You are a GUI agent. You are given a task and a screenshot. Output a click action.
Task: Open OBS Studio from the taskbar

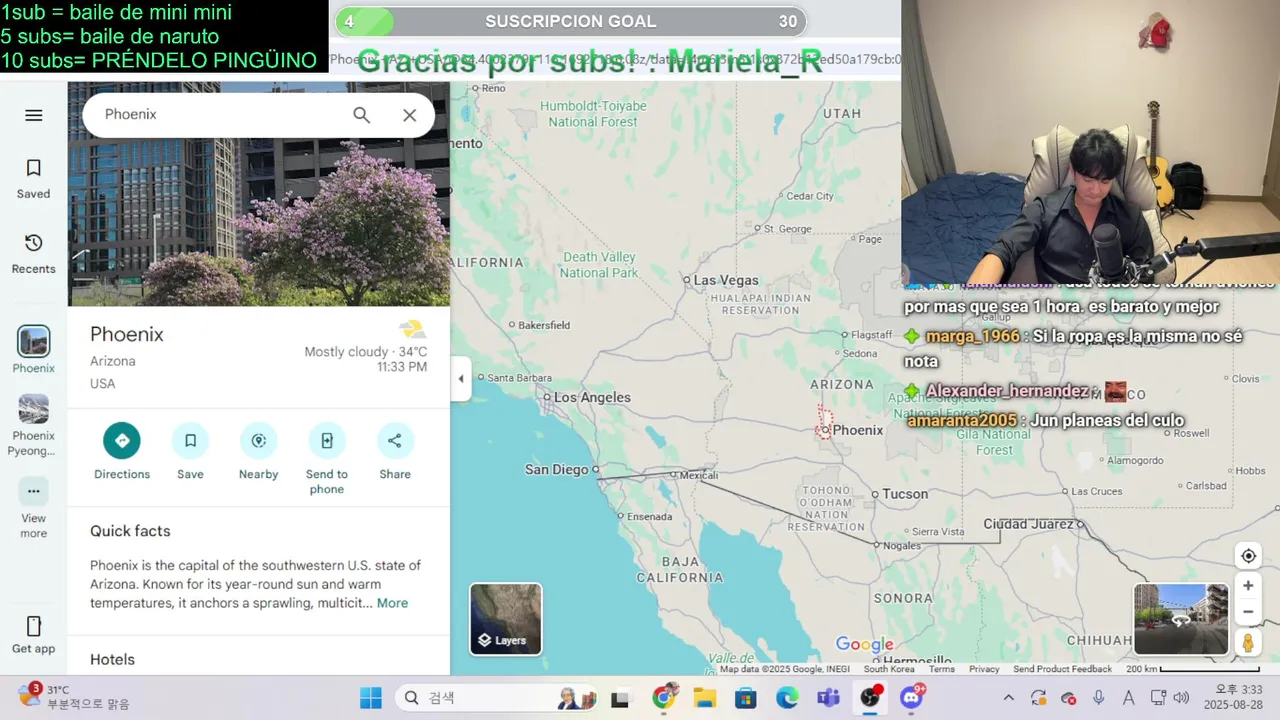tap(870, 697)
